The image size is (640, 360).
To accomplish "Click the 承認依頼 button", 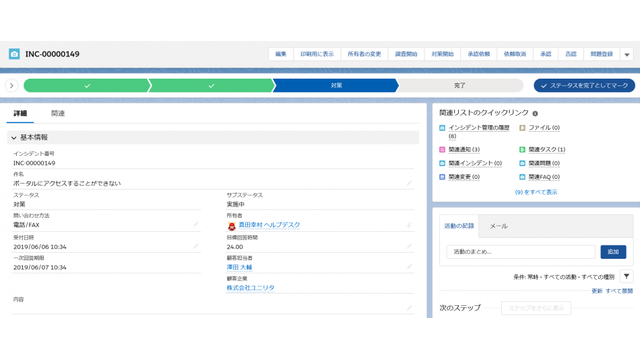I will coord(479,54).
